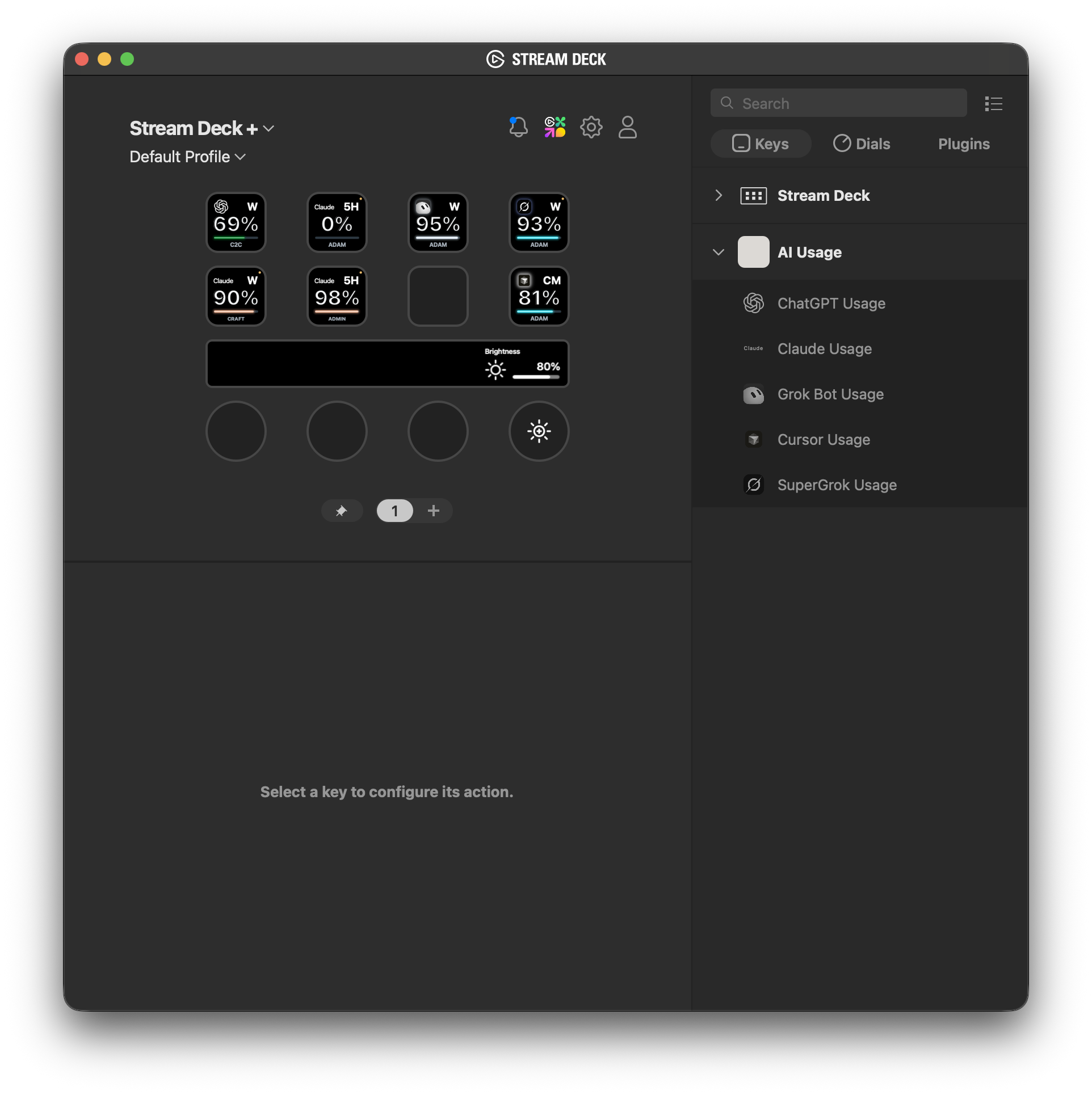Image resolution: width=1092 pixels, height=1095 pixels.
Task: Add a new page with plus button
Action: (434, 511)
